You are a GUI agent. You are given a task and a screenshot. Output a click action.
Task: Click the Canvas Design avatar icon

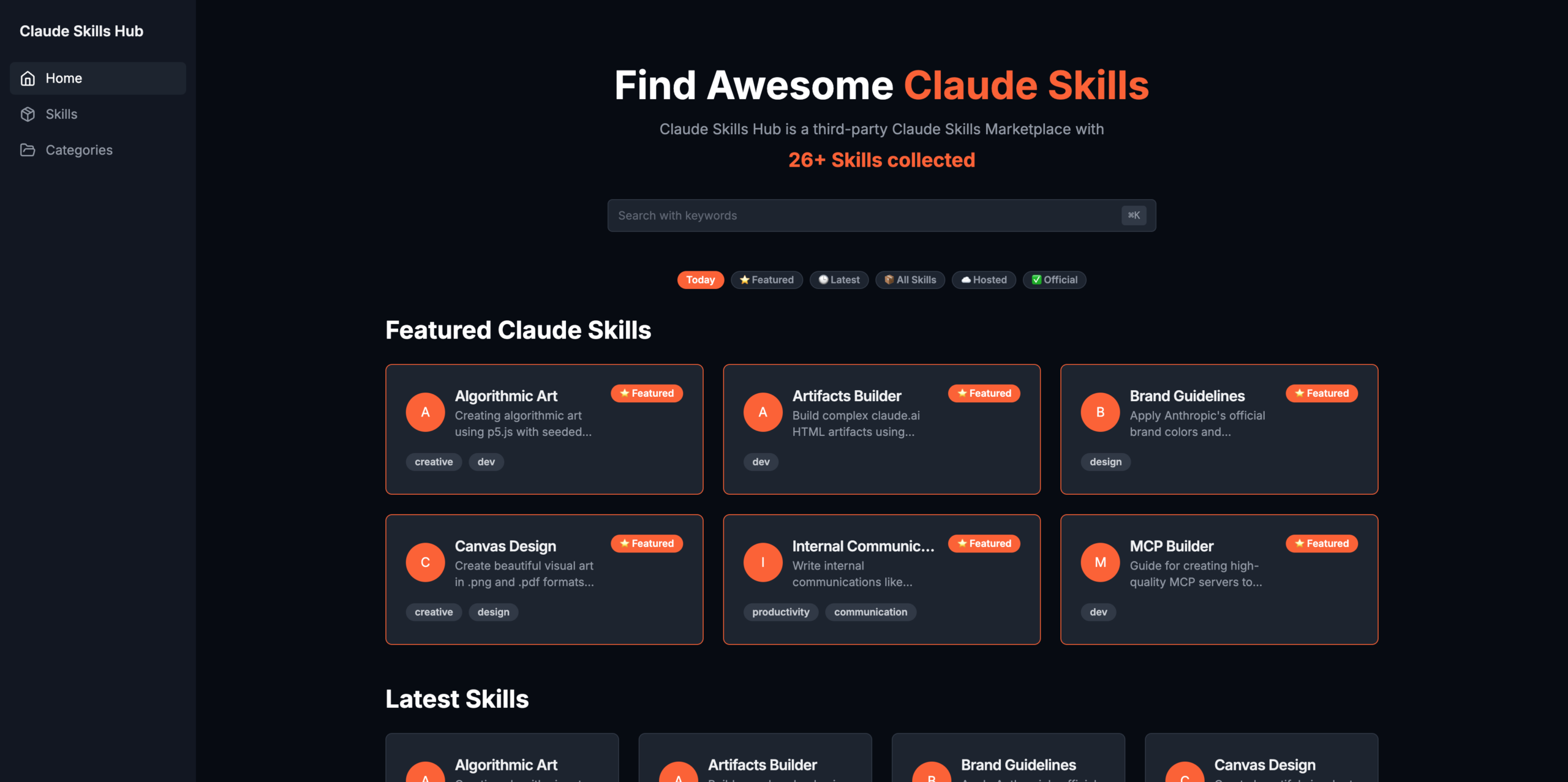pos(424,562)
